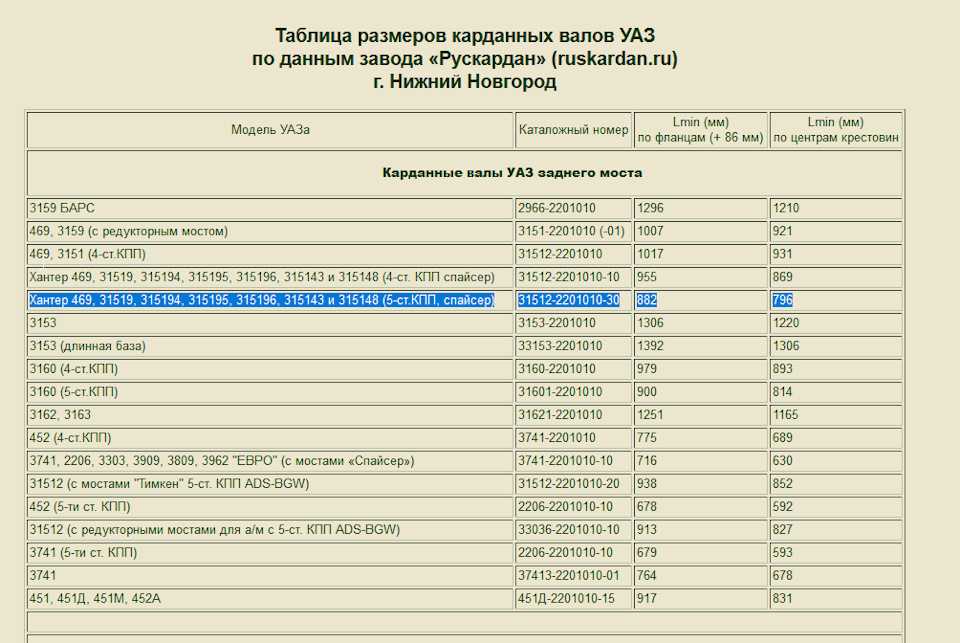
Task: Click value '955' in the flange column
Action: coord(647,277)
